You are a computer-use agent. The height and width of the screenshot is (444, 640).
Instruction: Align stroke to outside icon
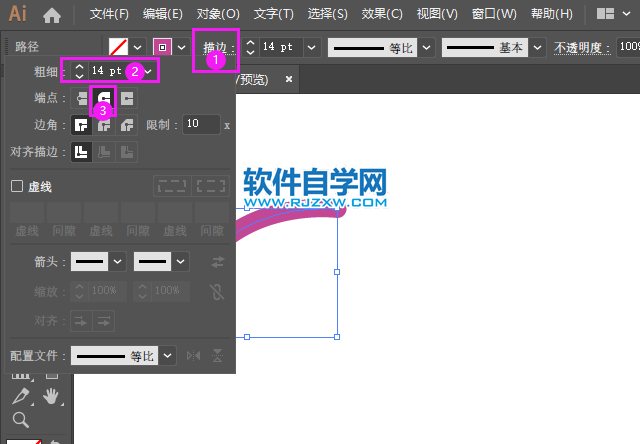[x=127, y=152]
